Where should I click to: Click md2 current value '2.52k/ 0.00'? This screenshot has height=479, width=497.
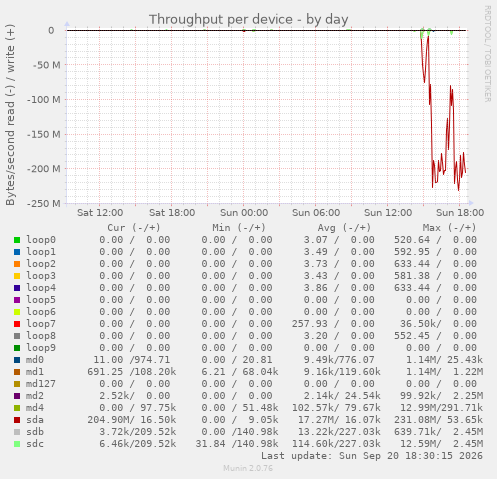(x=135, y=396)
